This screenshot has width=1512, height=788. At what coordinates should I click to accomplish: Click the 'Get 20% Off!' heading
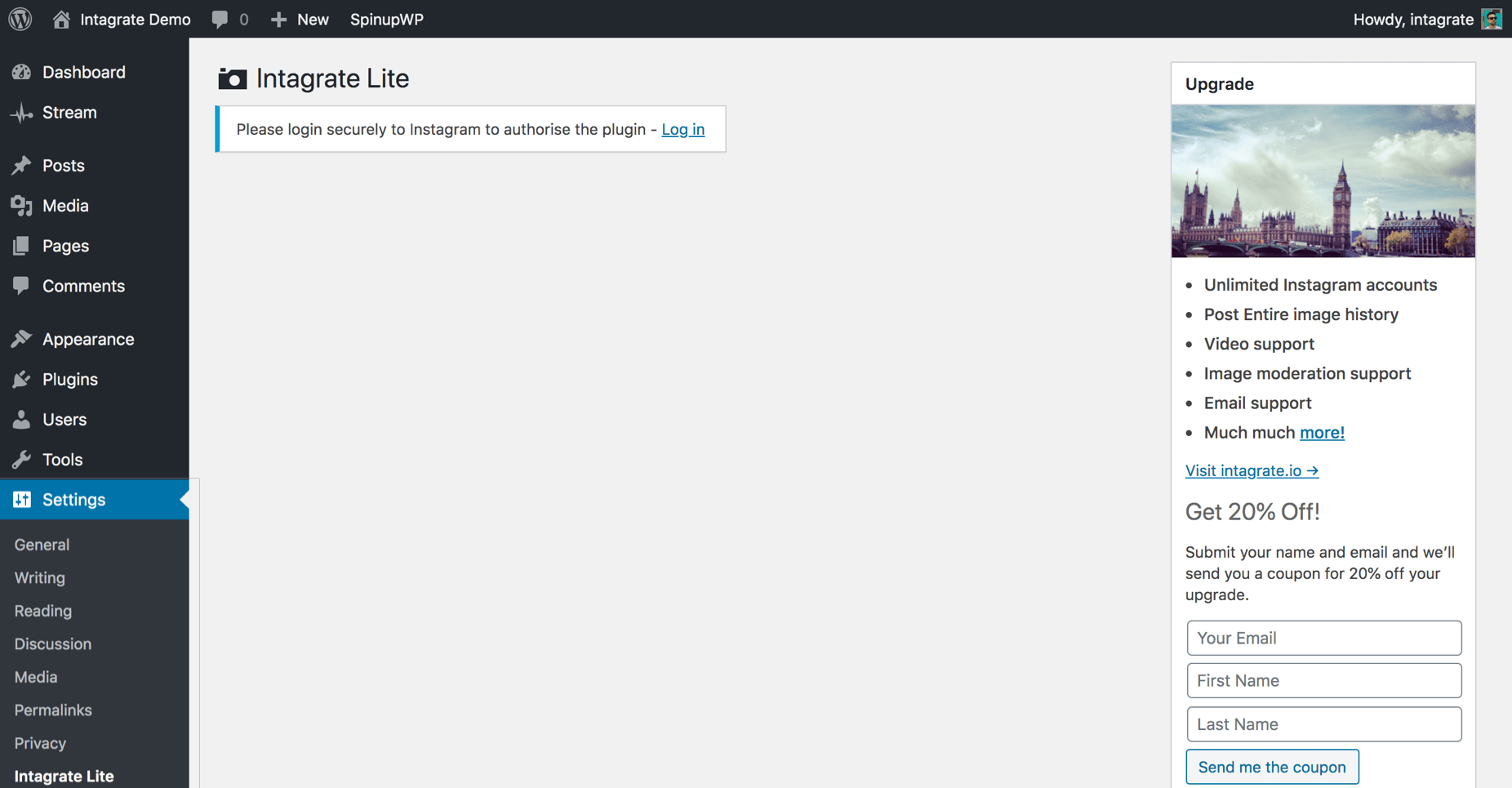1252,512
